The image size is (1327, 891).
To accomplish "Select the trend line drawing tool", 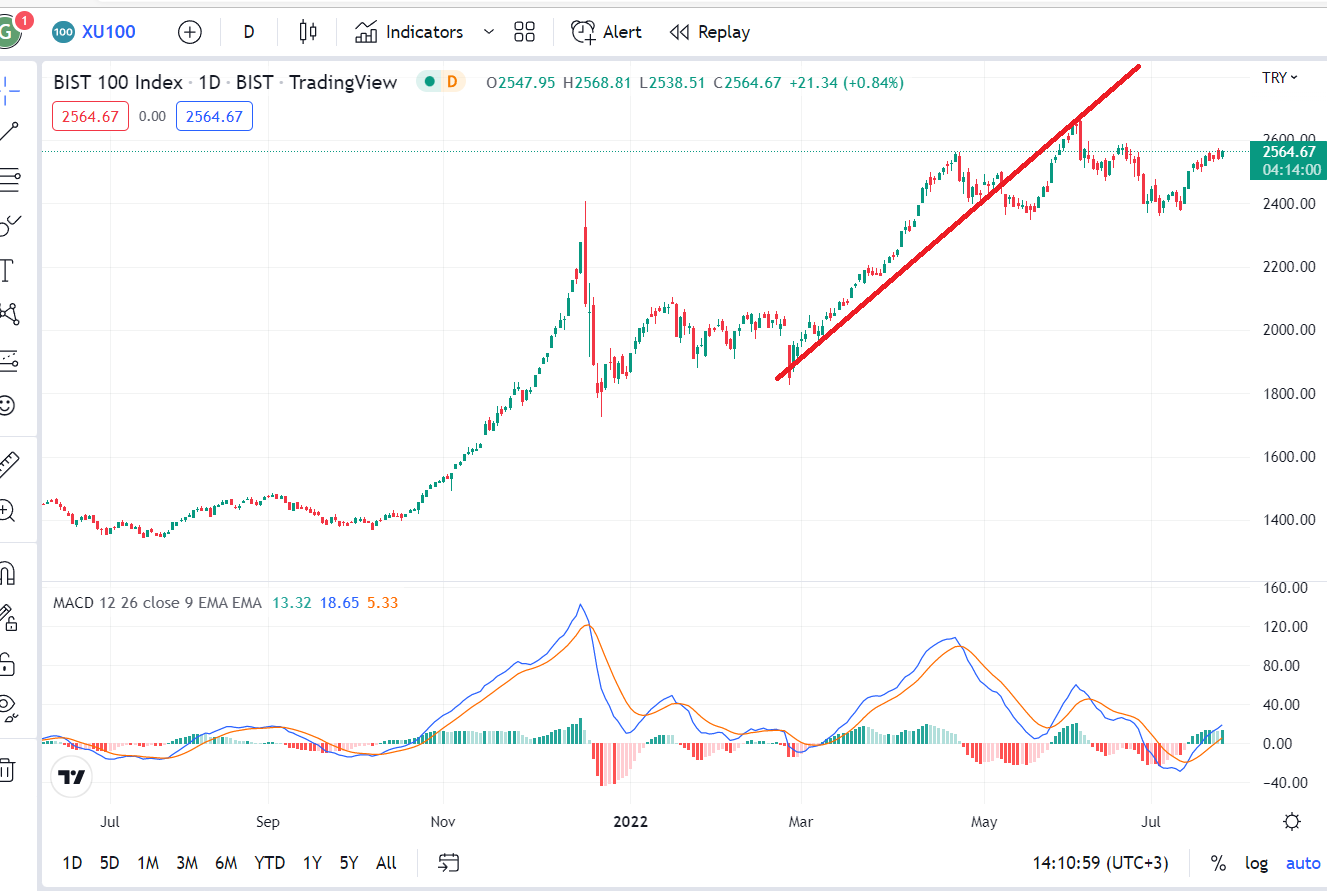I will (8, 132).
